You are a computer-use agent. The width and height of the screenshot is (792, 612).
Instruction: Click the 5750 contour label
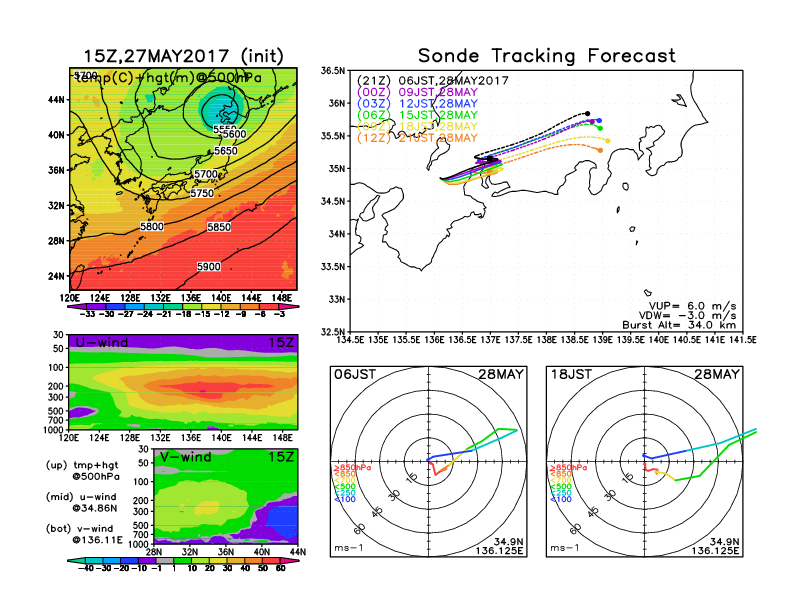point(202,193)
